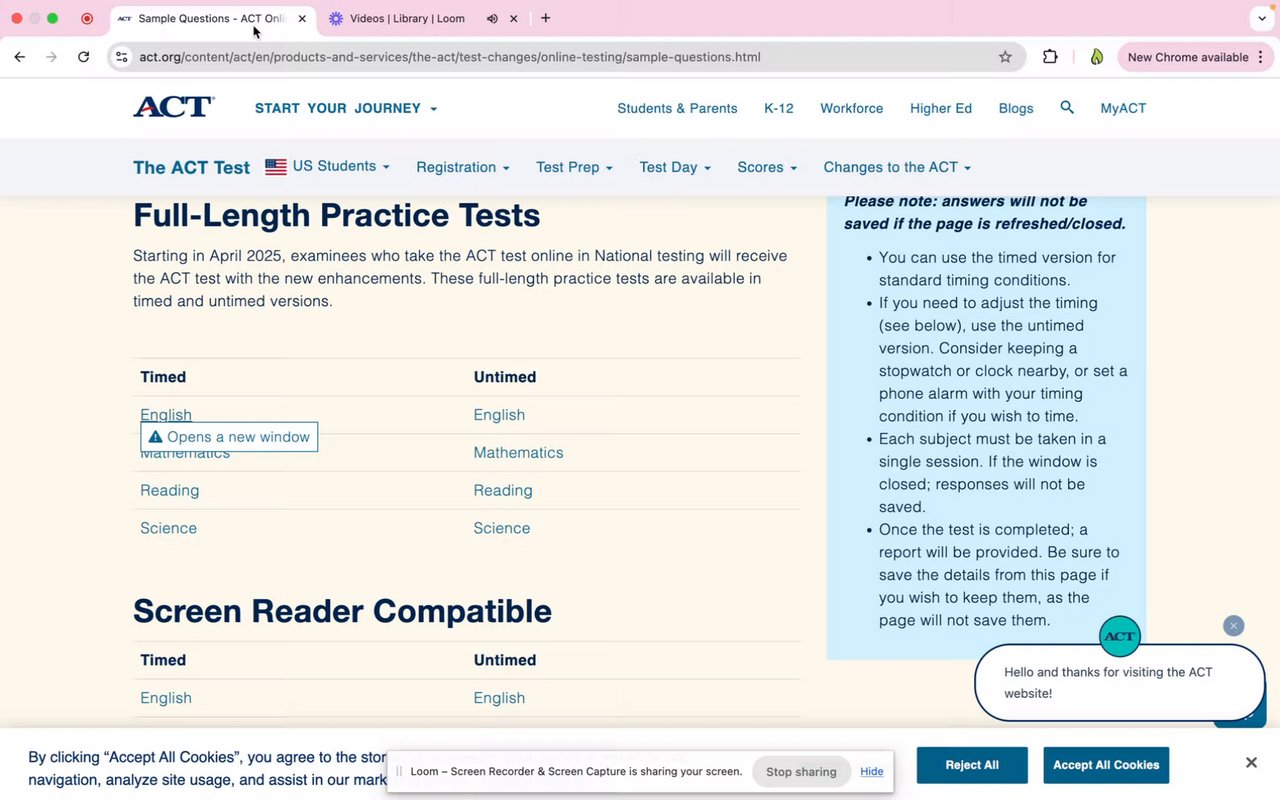Screen dimensions: 1280x800
Task: Open Chrome three-dot menu
Action: 1262,57
